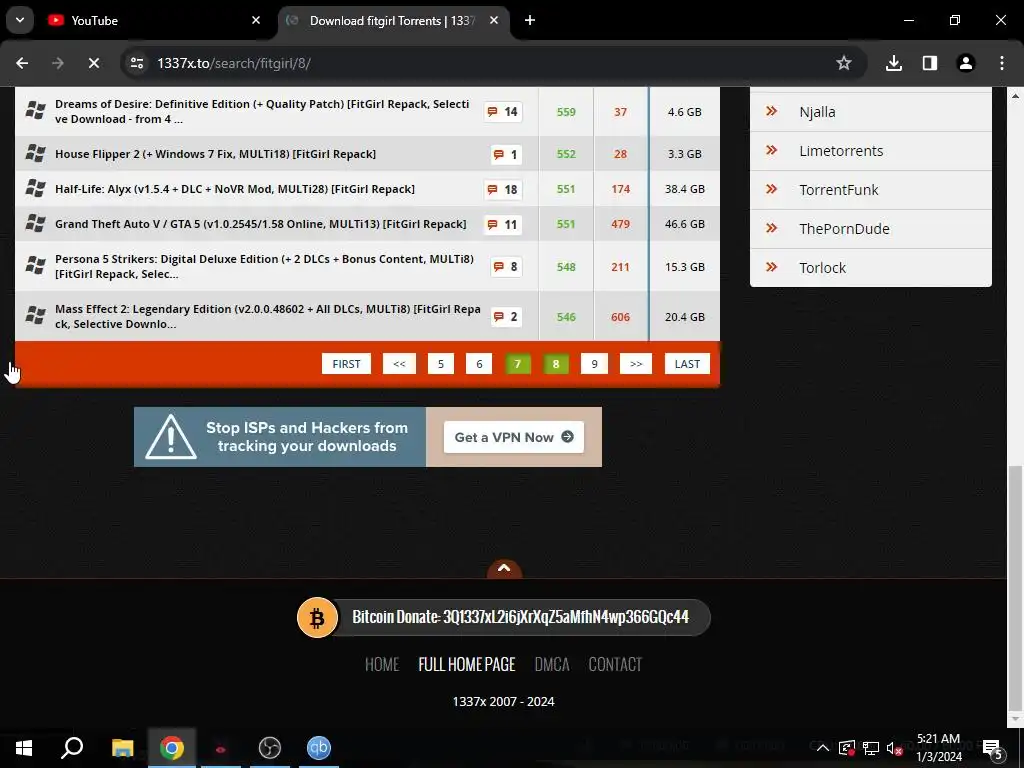
Task: Click the comments icon for Persona 5 Strikers
Action: click(x=505, y=266)
